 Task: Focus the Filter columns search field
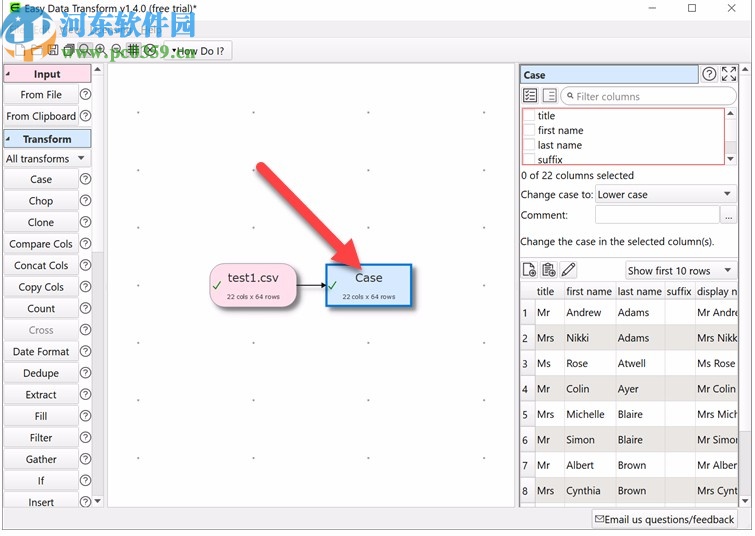click(649, 96)
